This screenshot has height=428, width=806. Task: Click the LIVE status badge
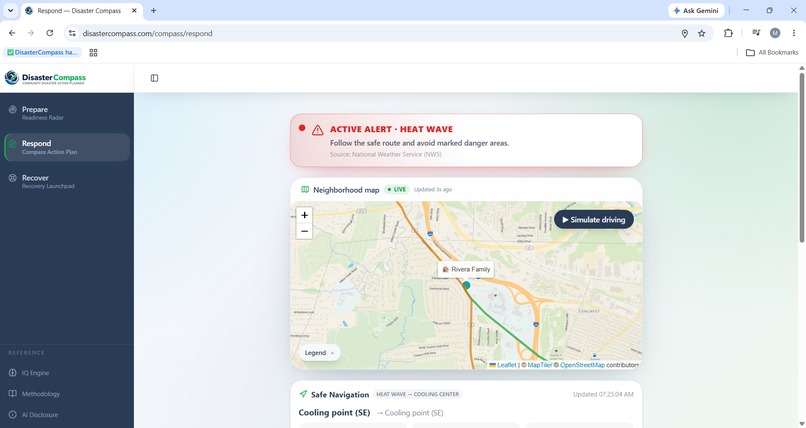pos(397,190)
